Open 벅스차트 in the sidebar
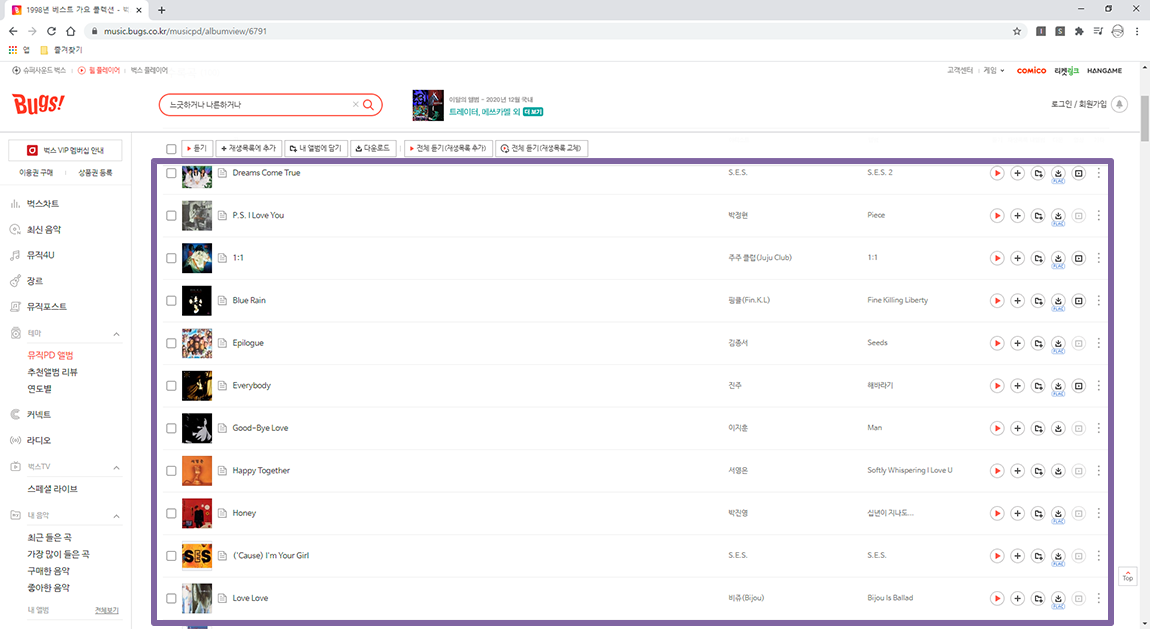1150x629 pixels. 43,204
